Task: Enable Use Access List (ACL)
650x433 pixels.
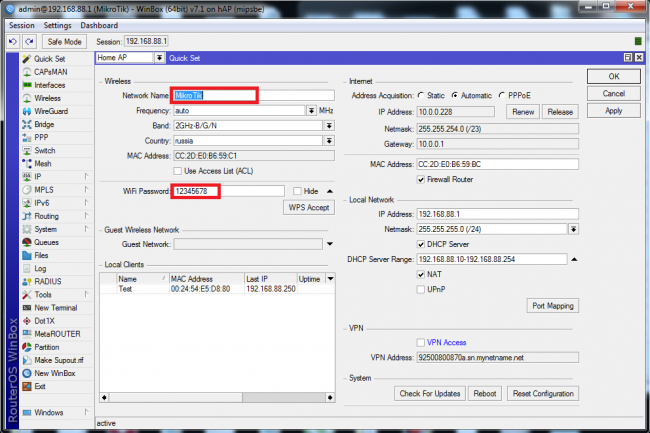Action: point(178,171)
